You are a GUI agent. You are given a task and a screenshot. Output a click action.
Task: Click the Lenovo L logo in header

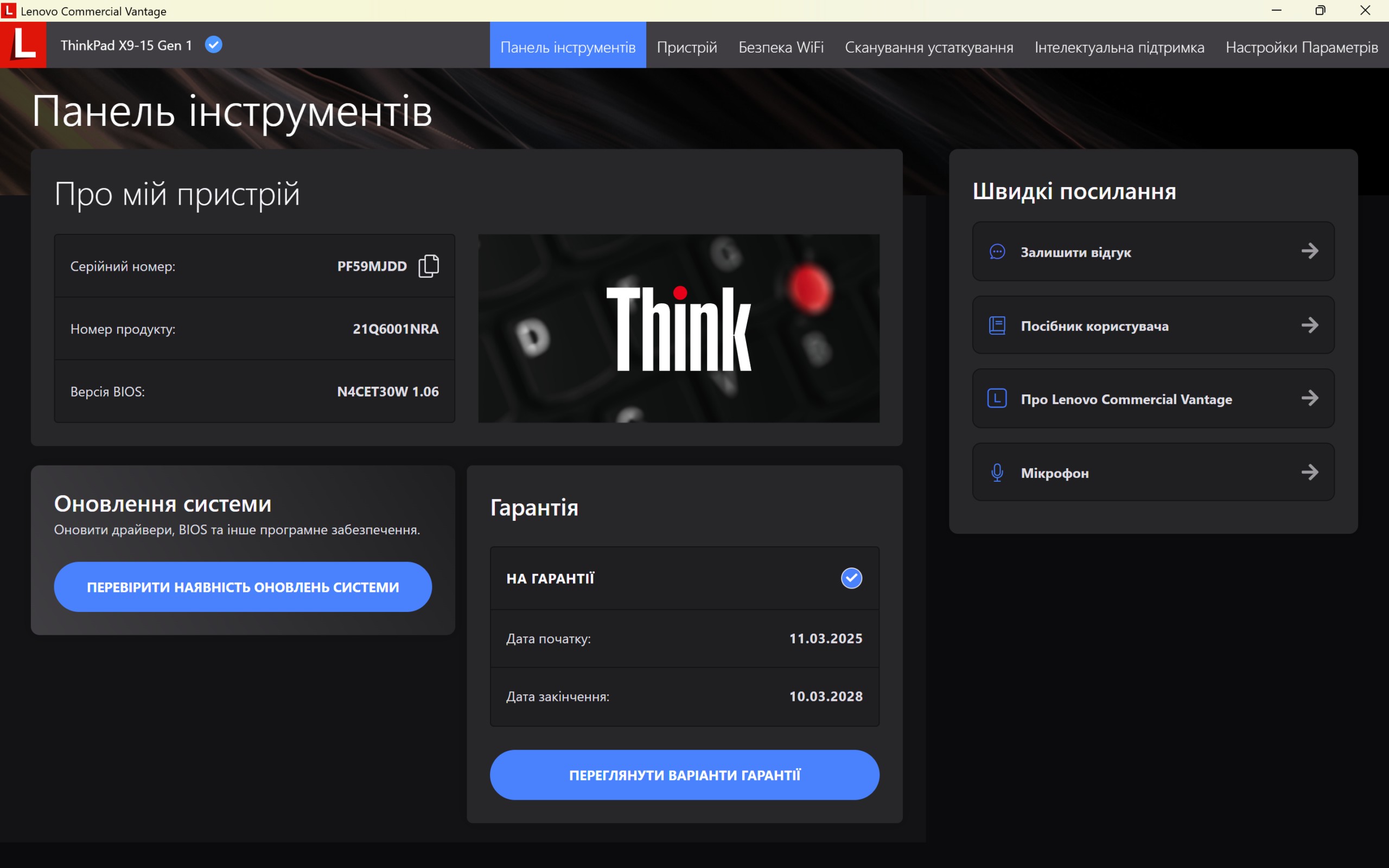click(x=23, y=45)
